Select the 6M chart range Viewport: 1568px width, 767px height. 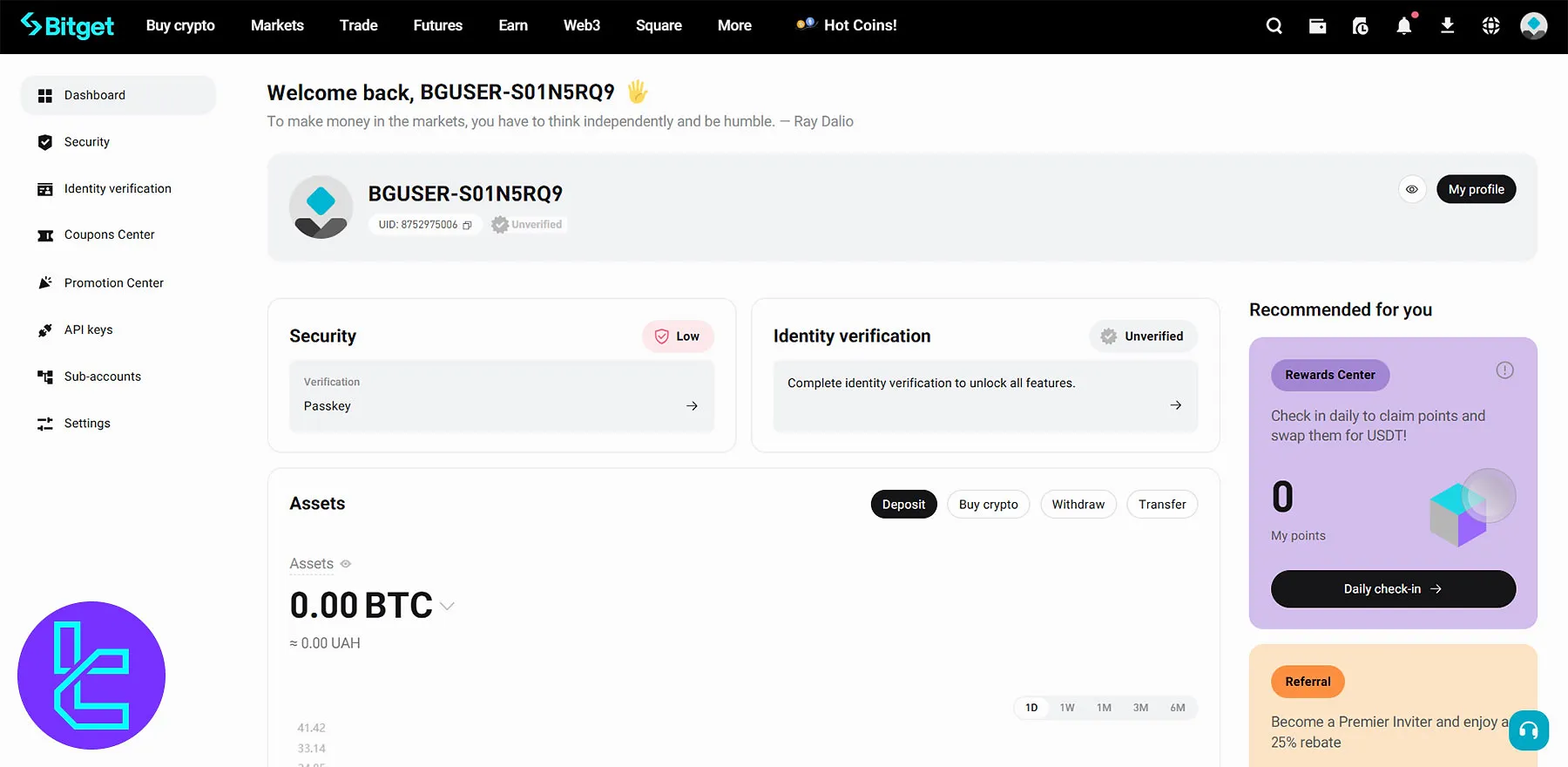point(1178,708)
